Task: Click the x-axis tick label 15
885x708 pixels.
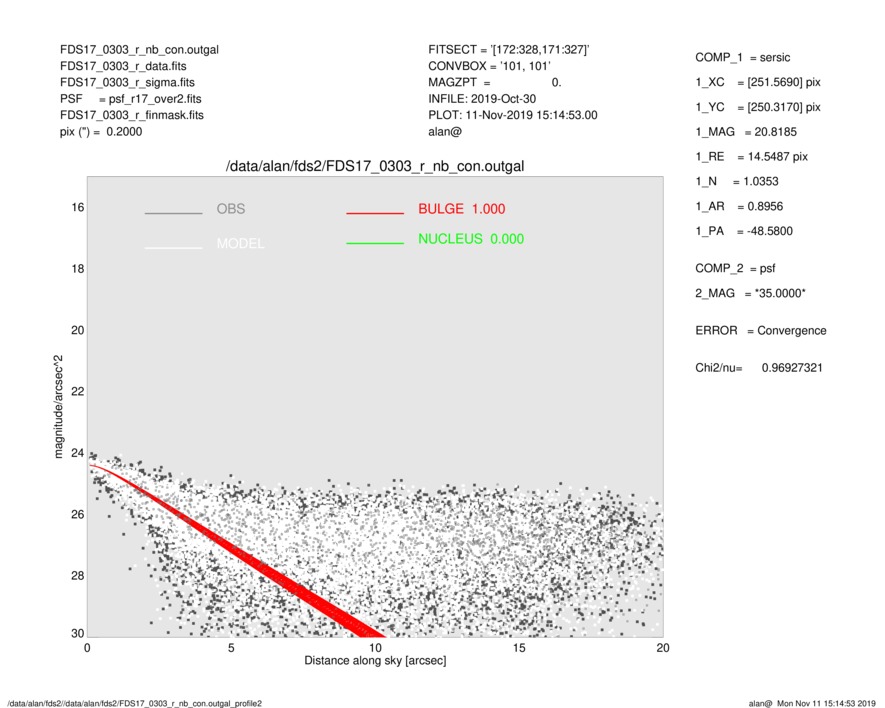Action: [x=519, y=648]
